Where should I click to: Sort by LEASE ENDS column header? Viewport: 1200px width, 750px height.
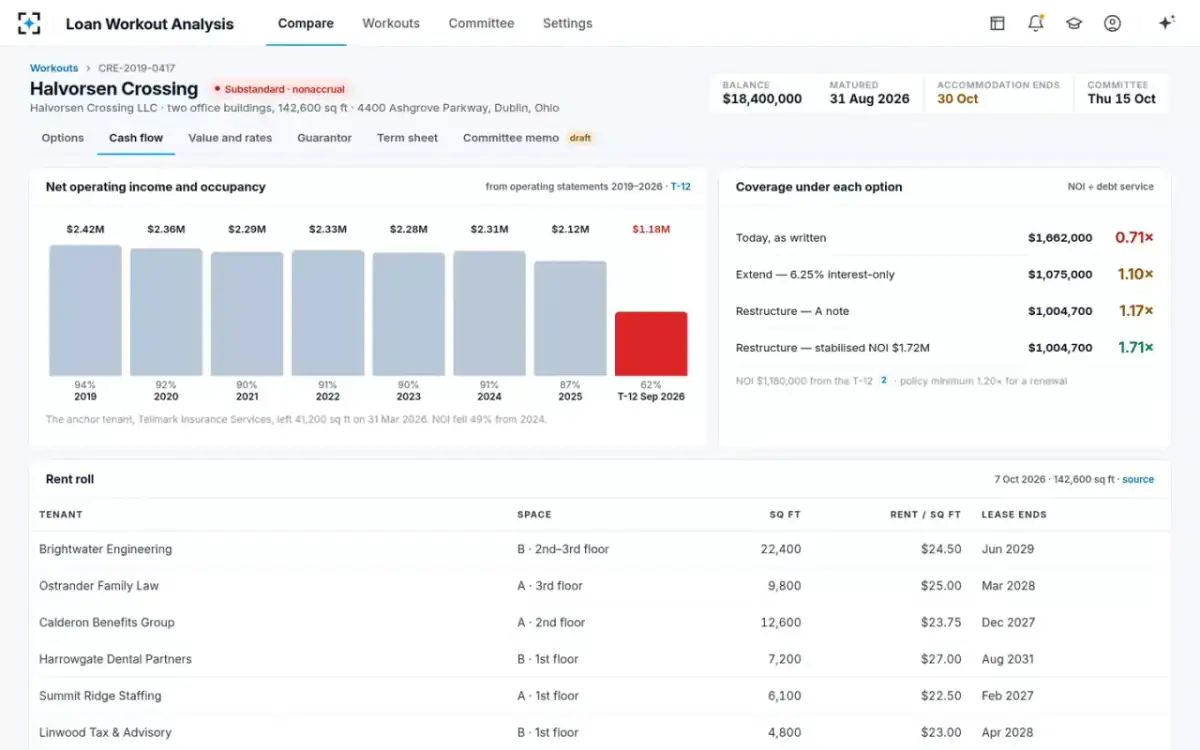coord(1015,515)
